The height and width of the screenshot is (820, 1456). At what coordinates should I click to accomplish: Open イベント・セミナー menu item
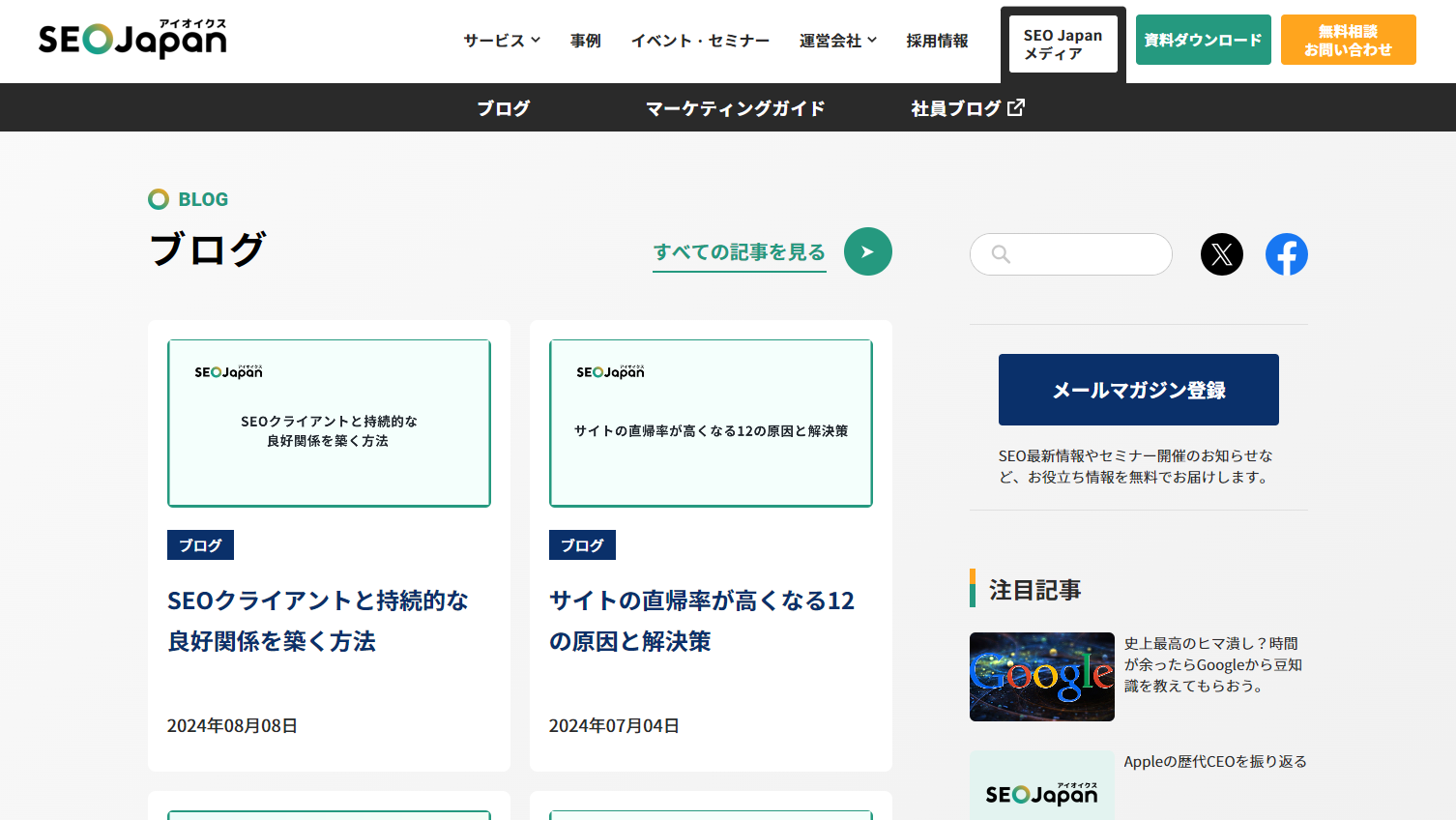[701, 41]
